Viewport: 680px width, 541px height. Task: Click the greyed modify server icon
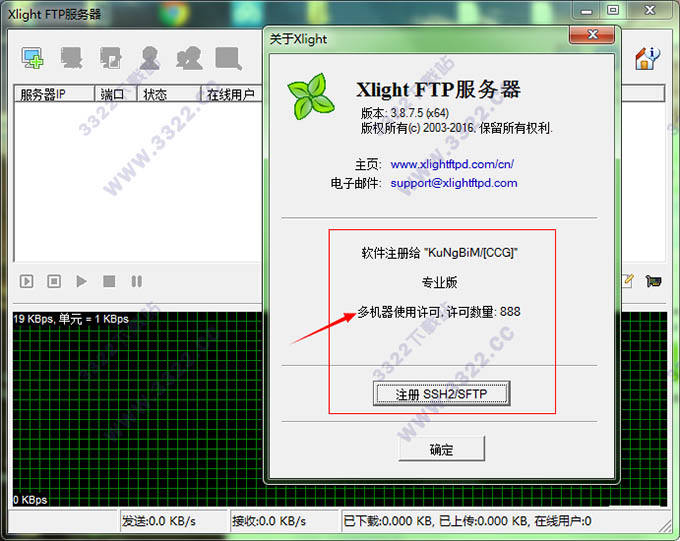[x=72, y=58]
